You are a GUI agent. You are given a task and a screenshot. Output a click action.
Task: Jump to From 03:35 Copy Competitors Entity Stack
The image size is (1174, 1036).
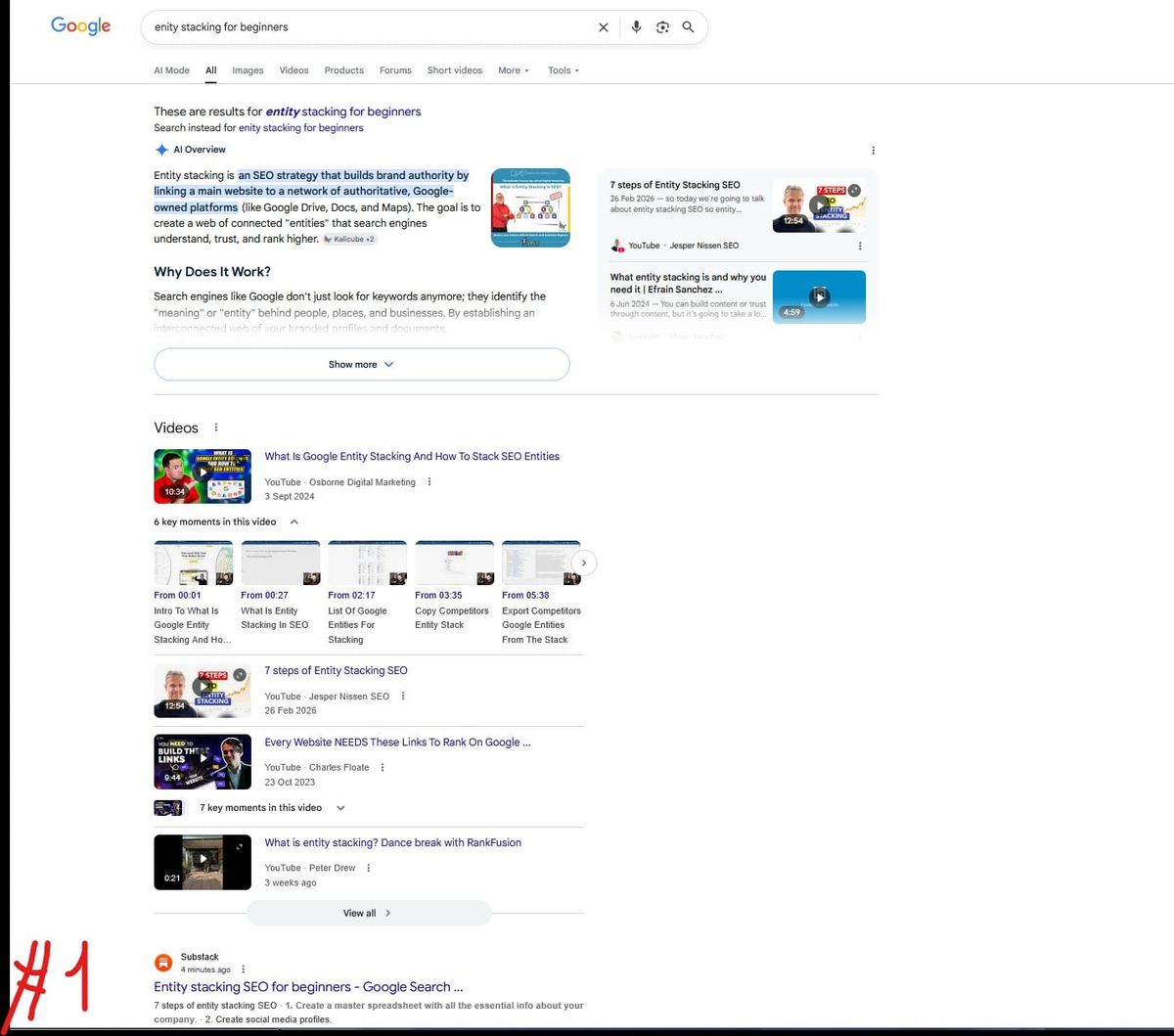click(x=454, y=587)
